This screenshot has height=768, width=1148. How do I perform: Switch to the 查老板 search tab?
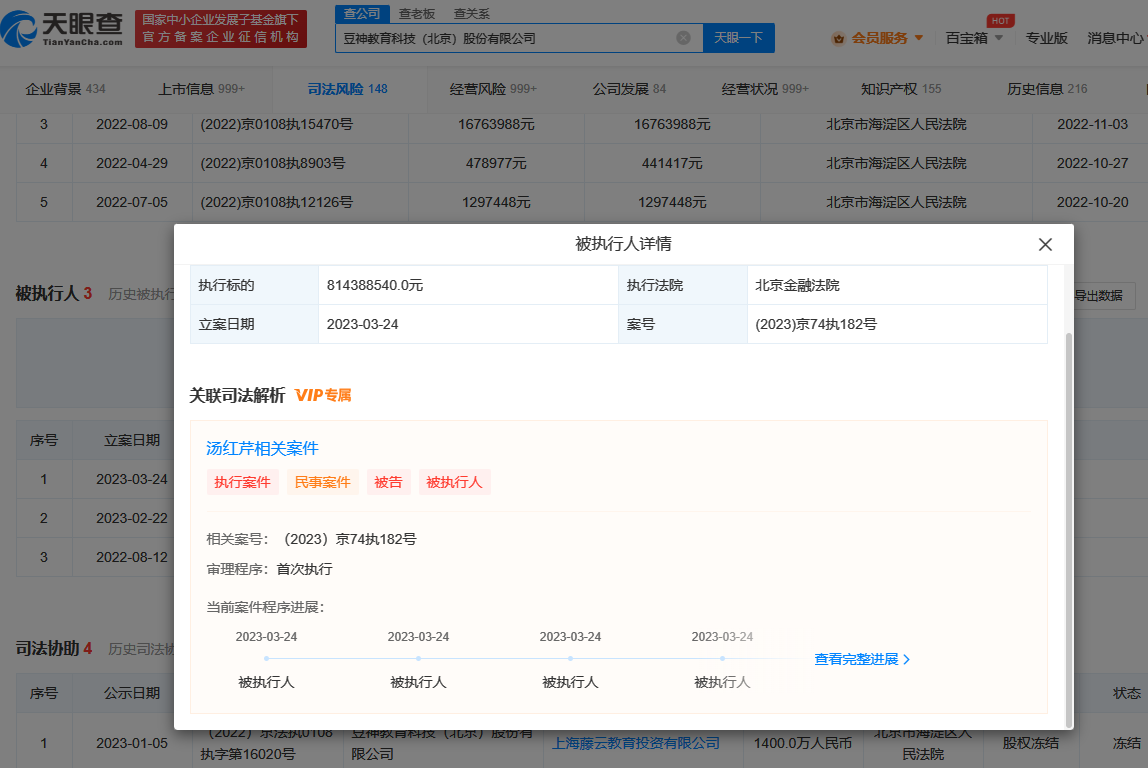[417, 14]
